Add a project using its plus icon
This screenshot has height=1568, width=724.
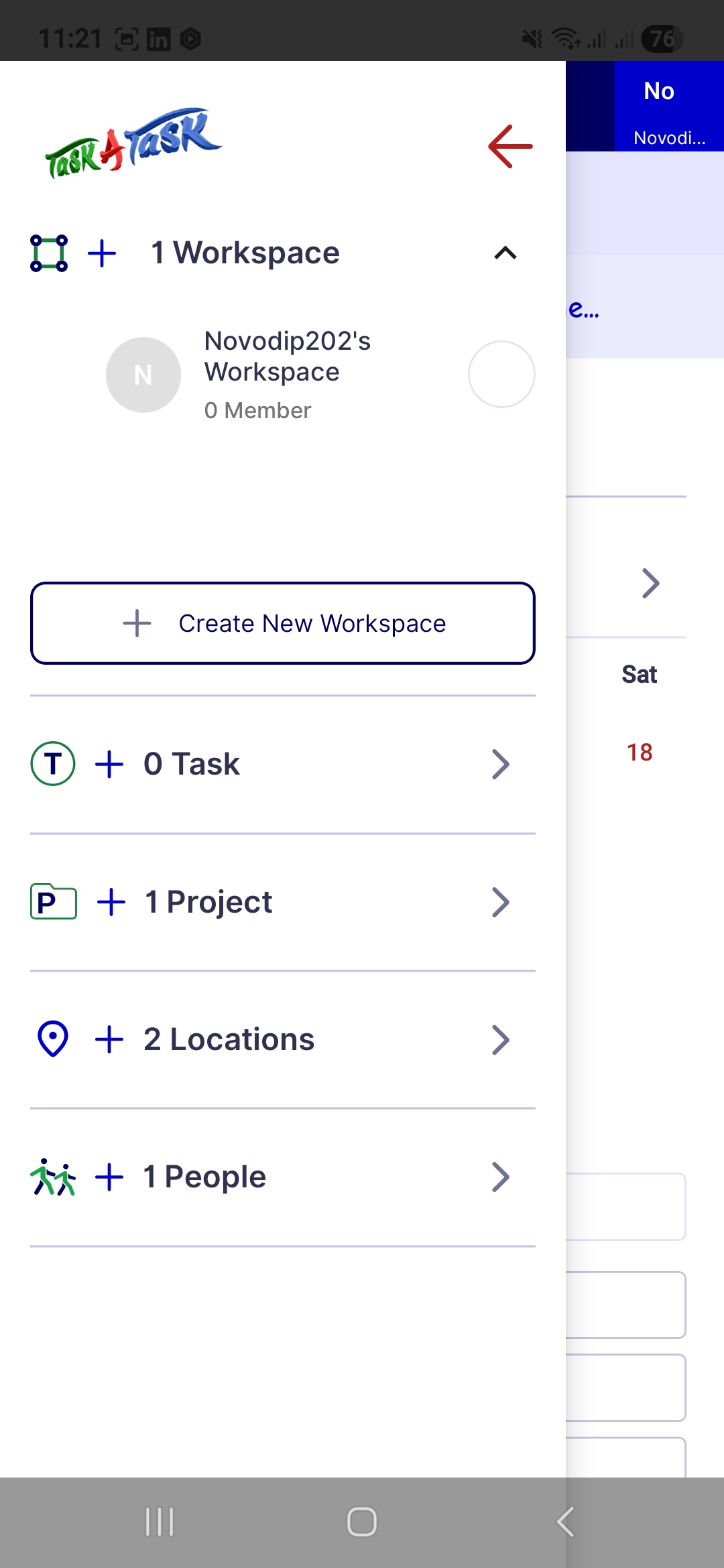pyautogui.click(x=111, y=902)
